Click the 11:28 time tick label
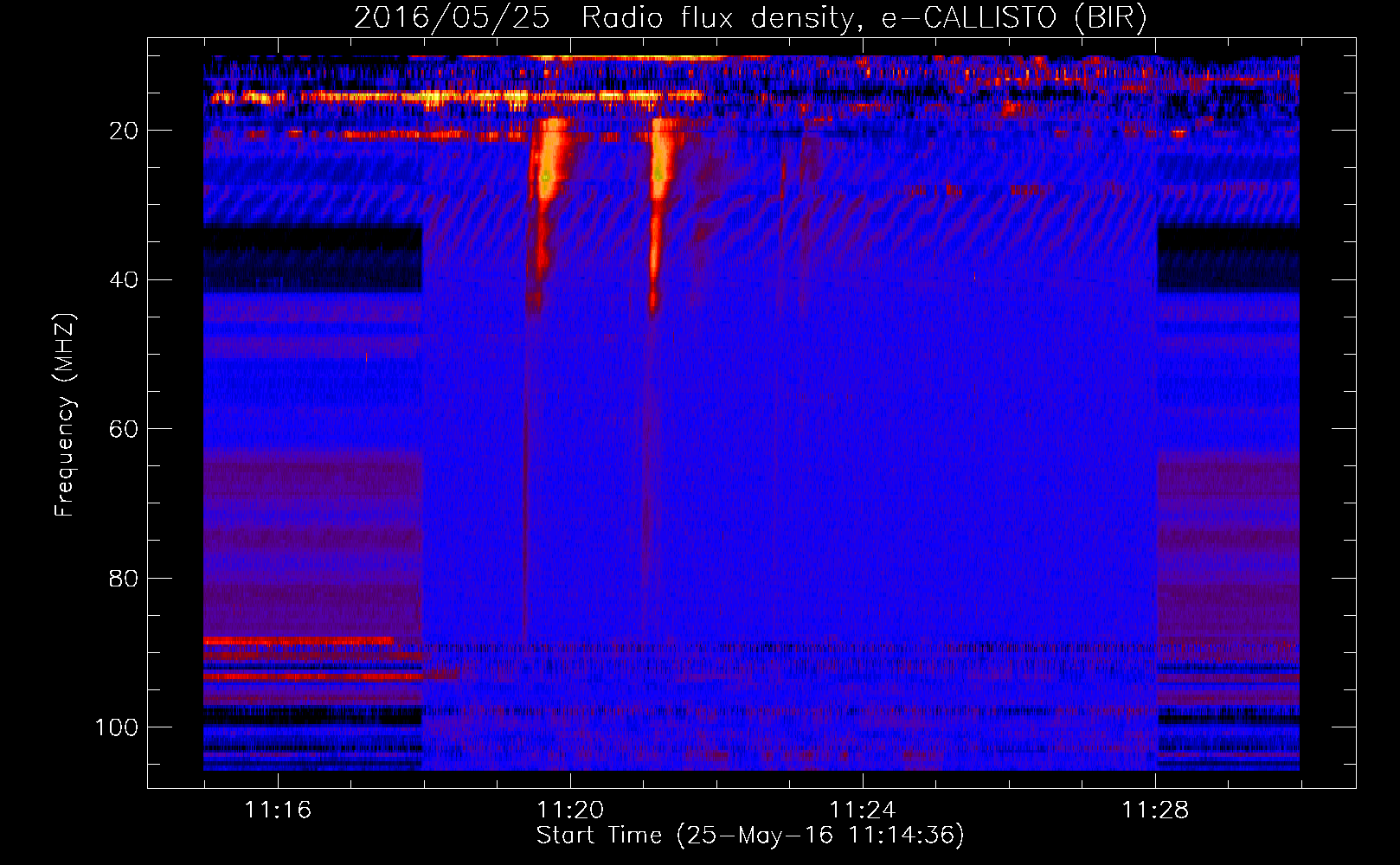 (x=1155, y=811)
